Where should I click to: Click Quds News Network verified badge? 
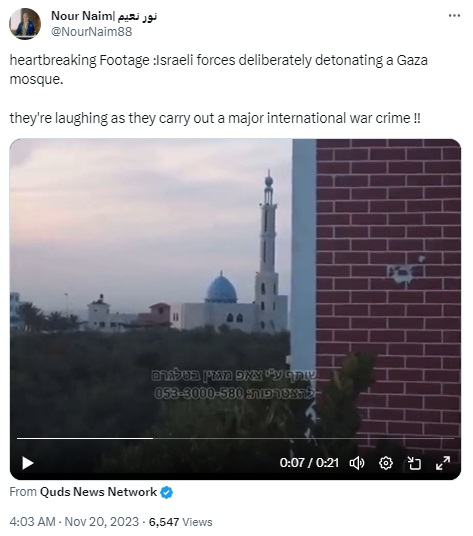(167, 492)
